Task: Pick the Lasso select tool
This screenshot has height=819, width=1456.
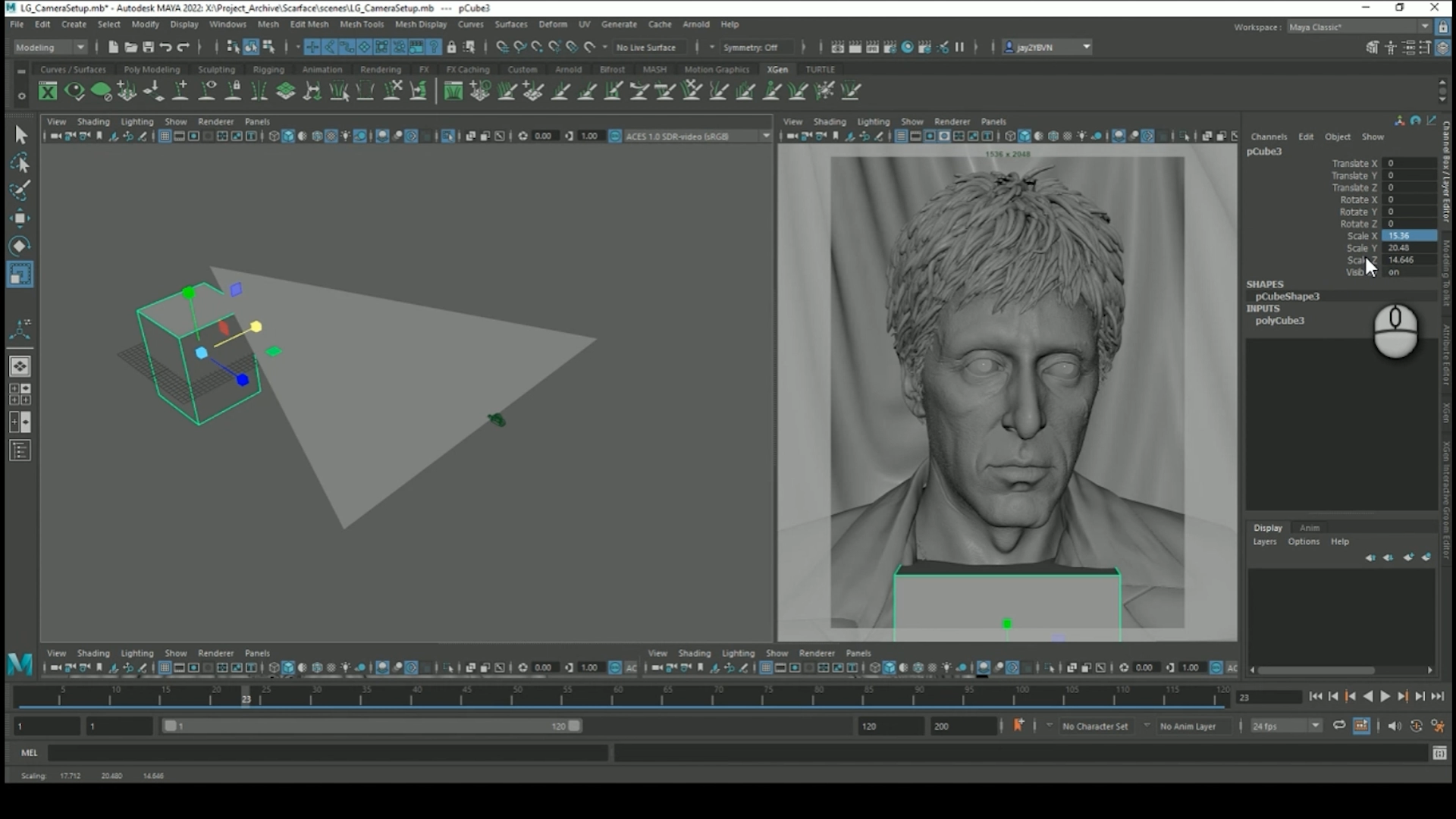Action: pos(20,163)
